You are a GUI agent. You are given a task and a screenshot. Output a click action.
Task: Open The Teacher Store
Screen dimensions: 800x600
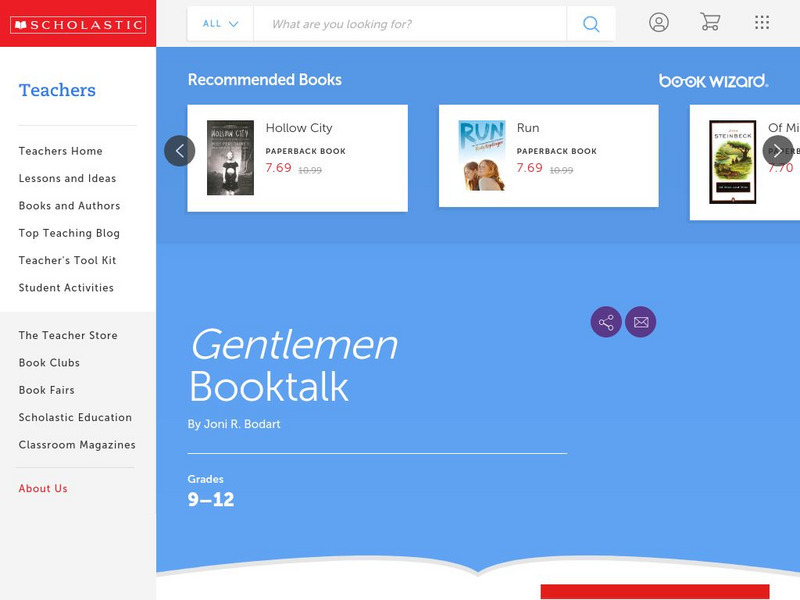tap(67, 335)
